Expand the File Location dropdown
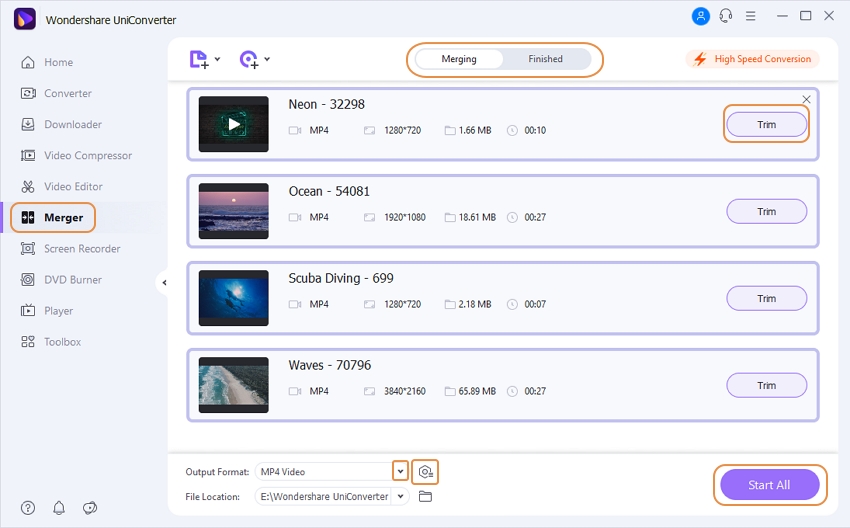 [400, 496]
